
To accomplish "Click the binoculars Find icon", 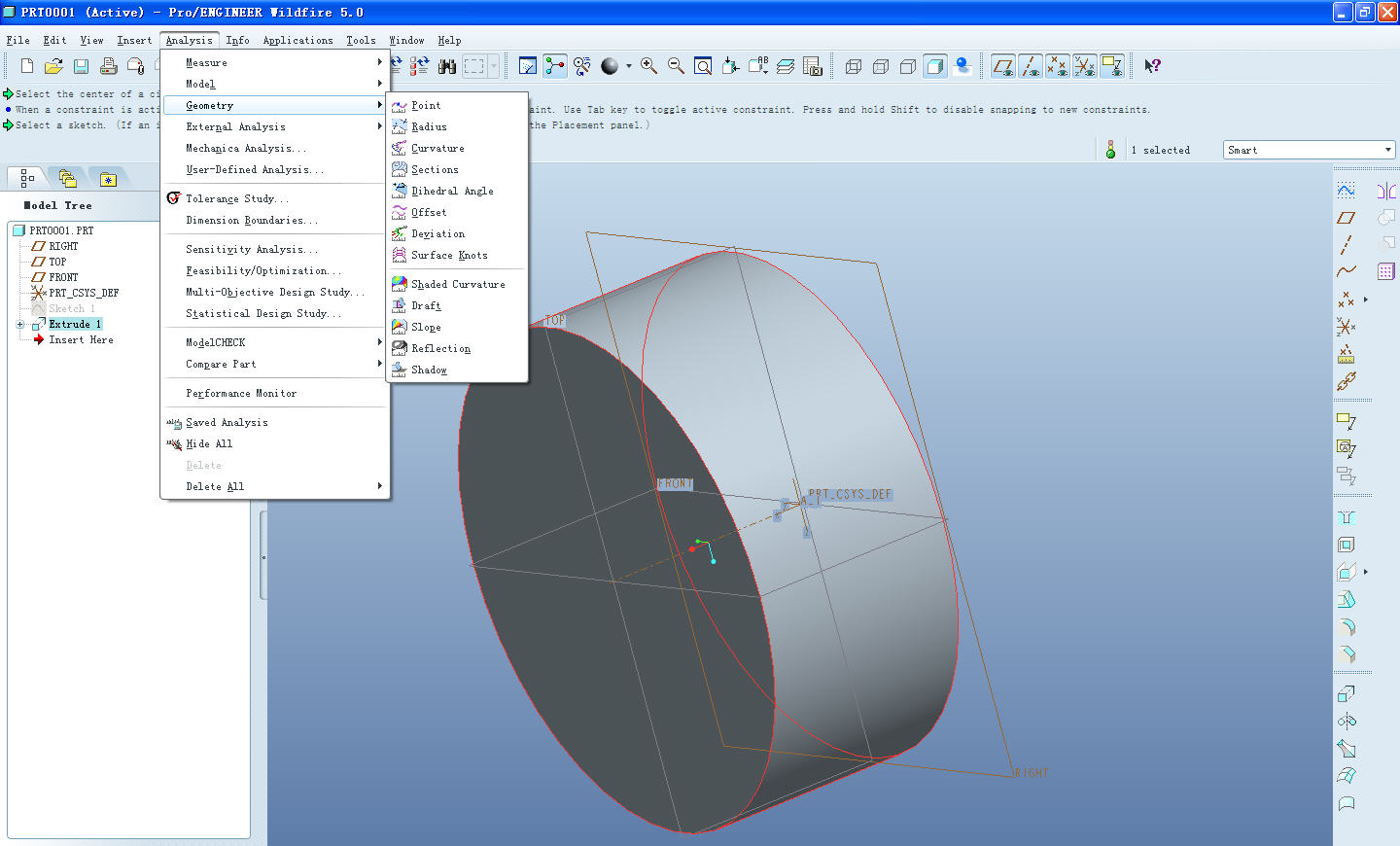I will 446,66.
